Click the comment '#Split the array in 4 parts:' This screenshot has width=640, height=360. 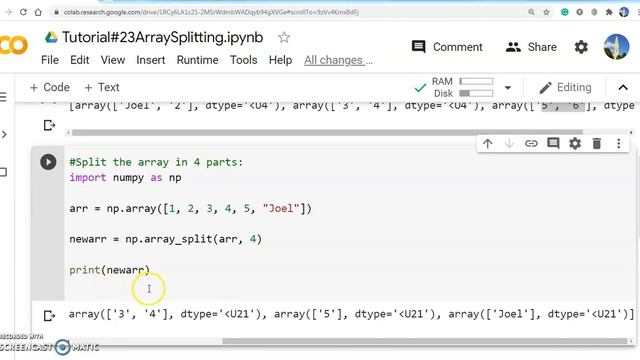(x=156, y=162)
